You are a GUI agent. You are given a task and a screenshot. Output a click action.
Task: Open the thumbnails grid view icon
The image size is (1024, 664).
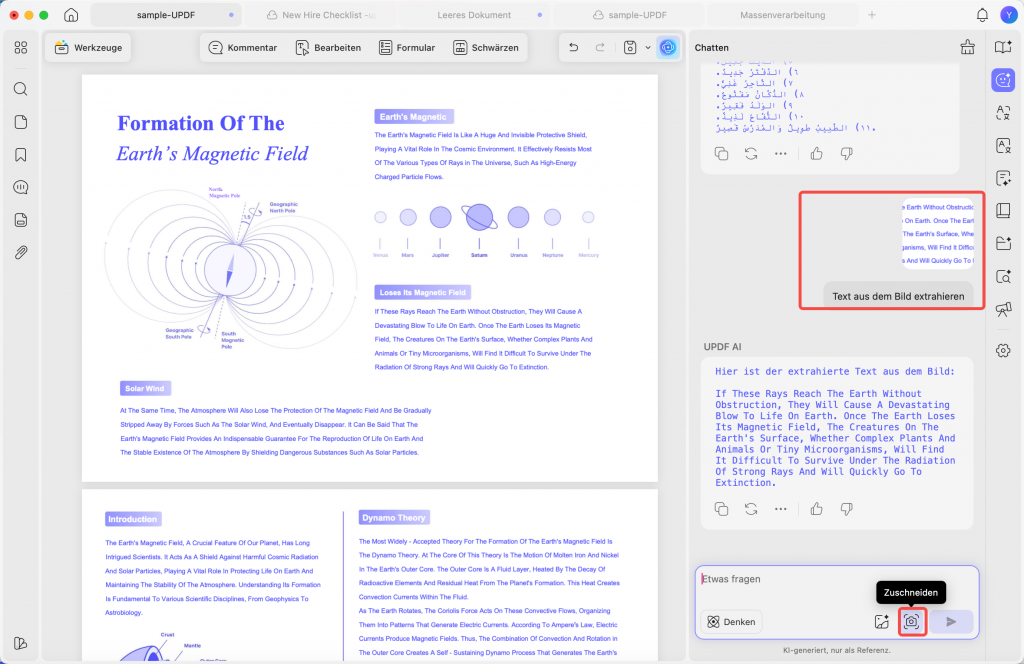tap(21, 48)
